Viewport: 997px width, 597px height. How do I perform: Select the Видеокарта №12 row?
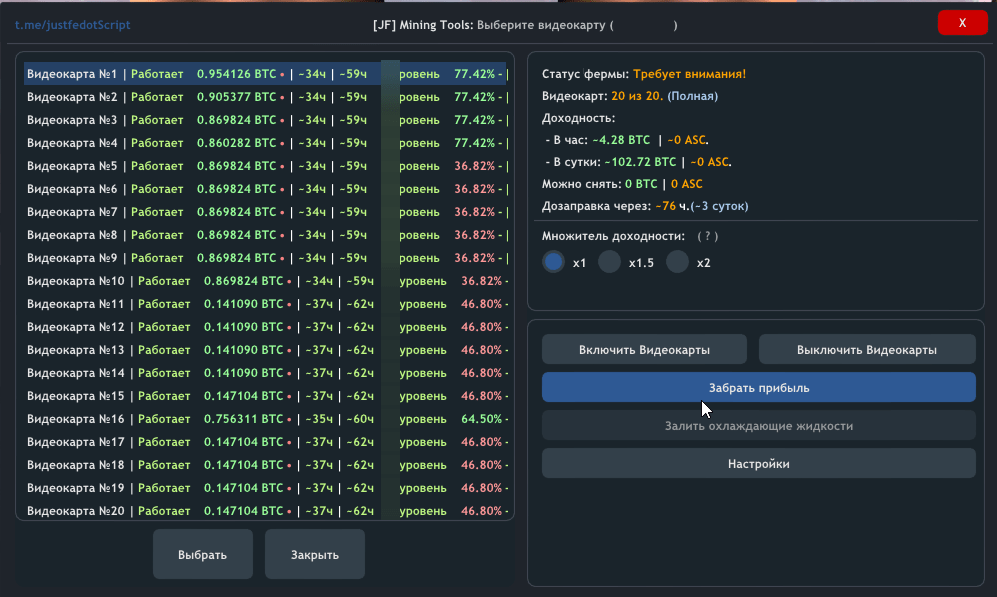coord(266,327)
